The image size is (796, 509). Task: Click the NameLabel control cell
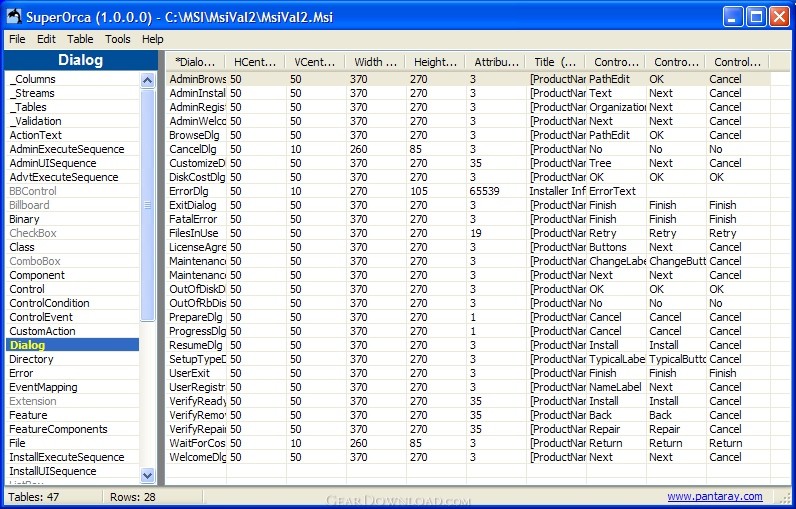tap(616, 387)
